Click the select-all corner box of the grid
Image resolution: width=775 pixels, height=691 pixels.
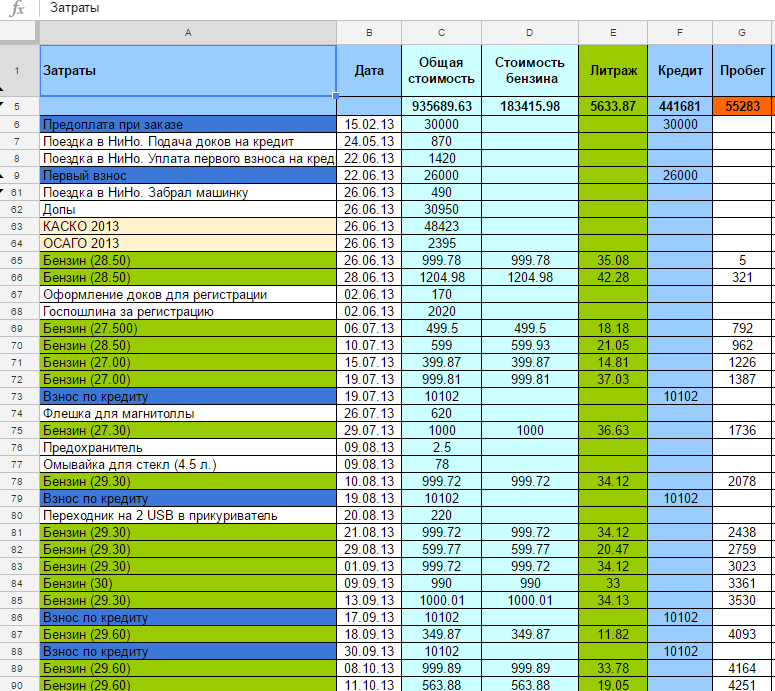point(19,33)
